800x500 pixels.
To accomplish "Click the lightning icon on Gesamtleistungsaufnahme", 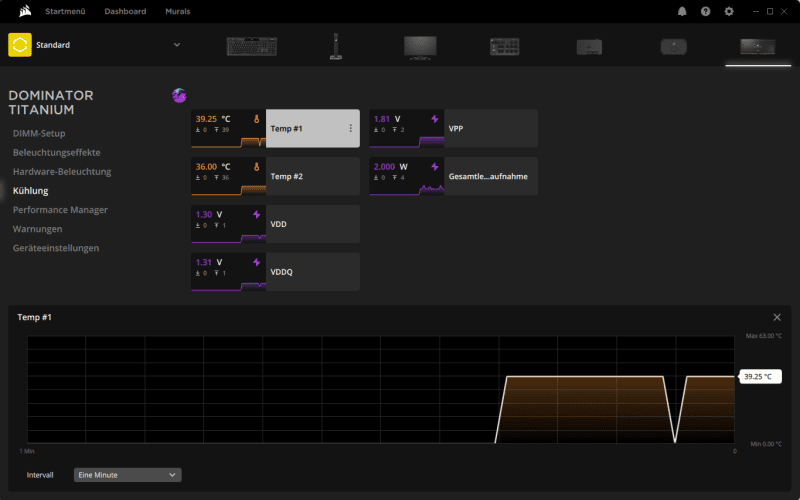I will point(435,167).
